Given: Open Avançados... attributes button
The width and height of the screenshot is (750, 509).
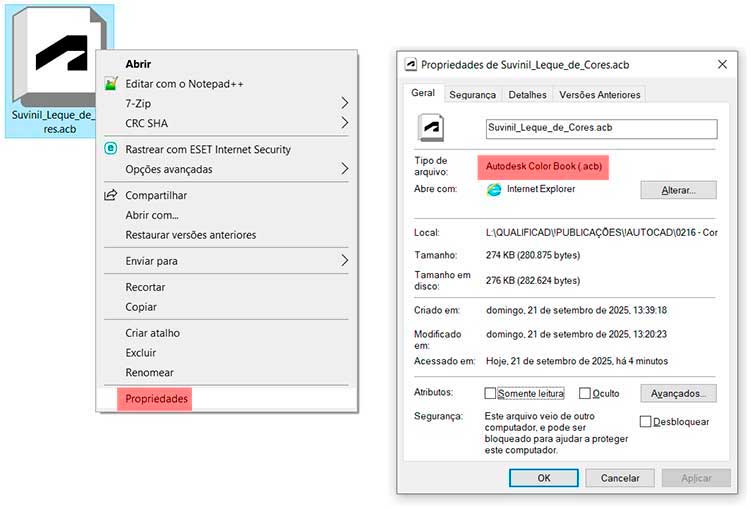Looking at the screenshot, I should tap(678, 393).
